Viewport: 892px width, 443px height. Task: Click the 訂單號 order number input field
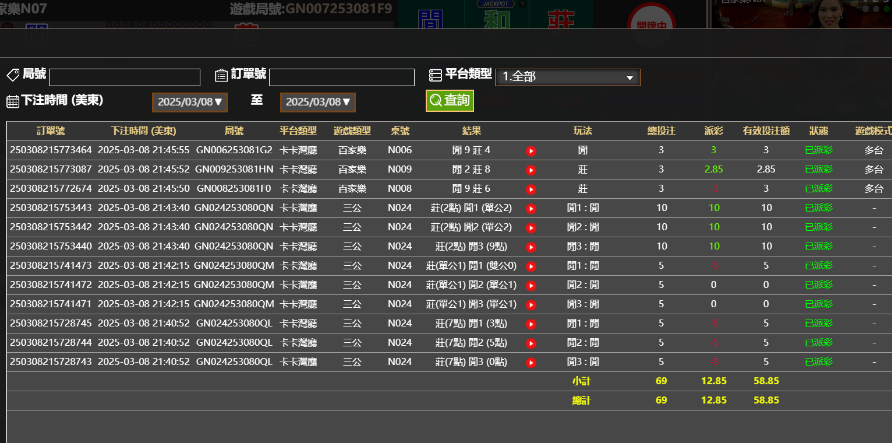click(341, 77)
